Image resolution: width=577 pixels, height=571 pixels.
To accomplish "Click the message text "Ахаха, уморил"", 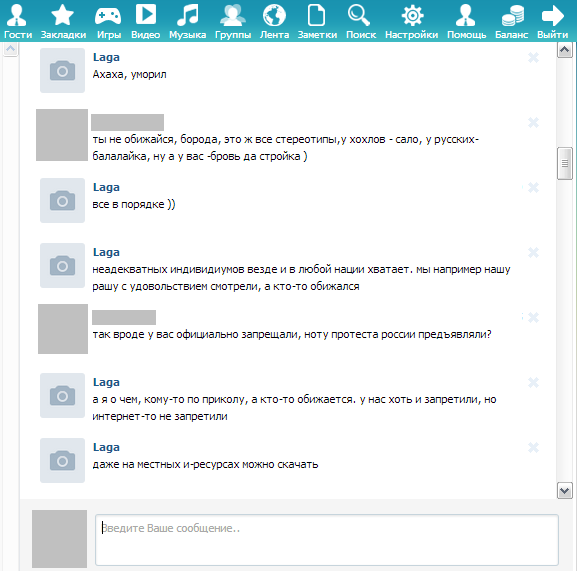I will pos(130,75).
